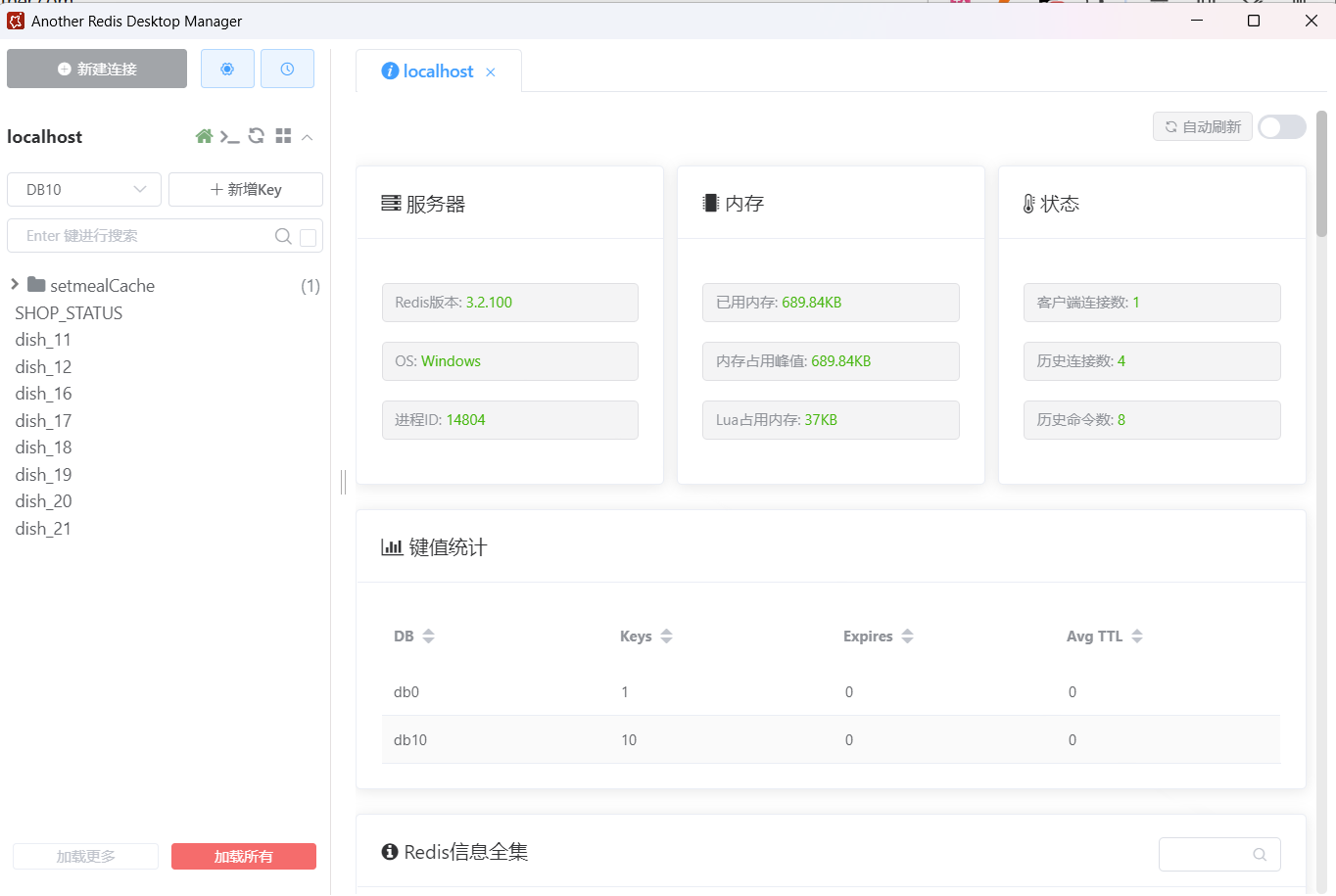Open the dish_18 key
Screen dimensions: 1336x896
pos(43,448)
